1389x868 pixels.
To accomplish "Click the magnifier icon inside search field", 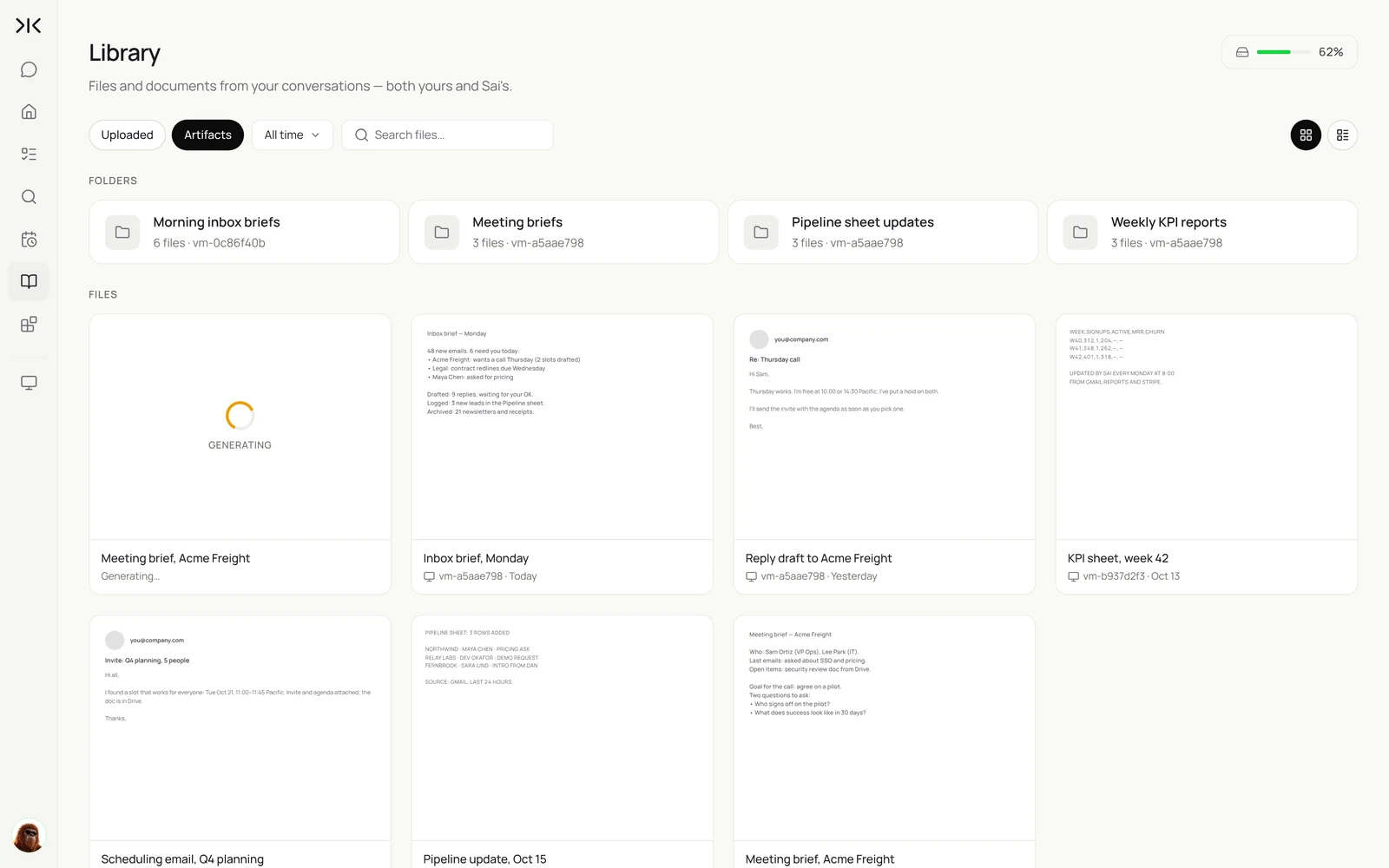I will [362, 135].
